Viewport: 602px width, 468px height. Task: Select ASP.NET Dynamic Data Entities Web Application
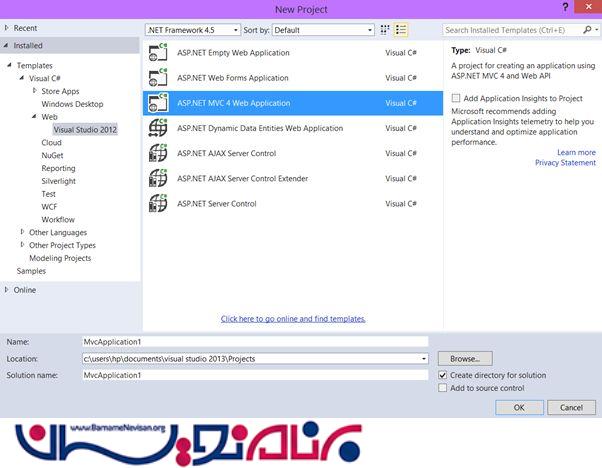coord(293,128)
